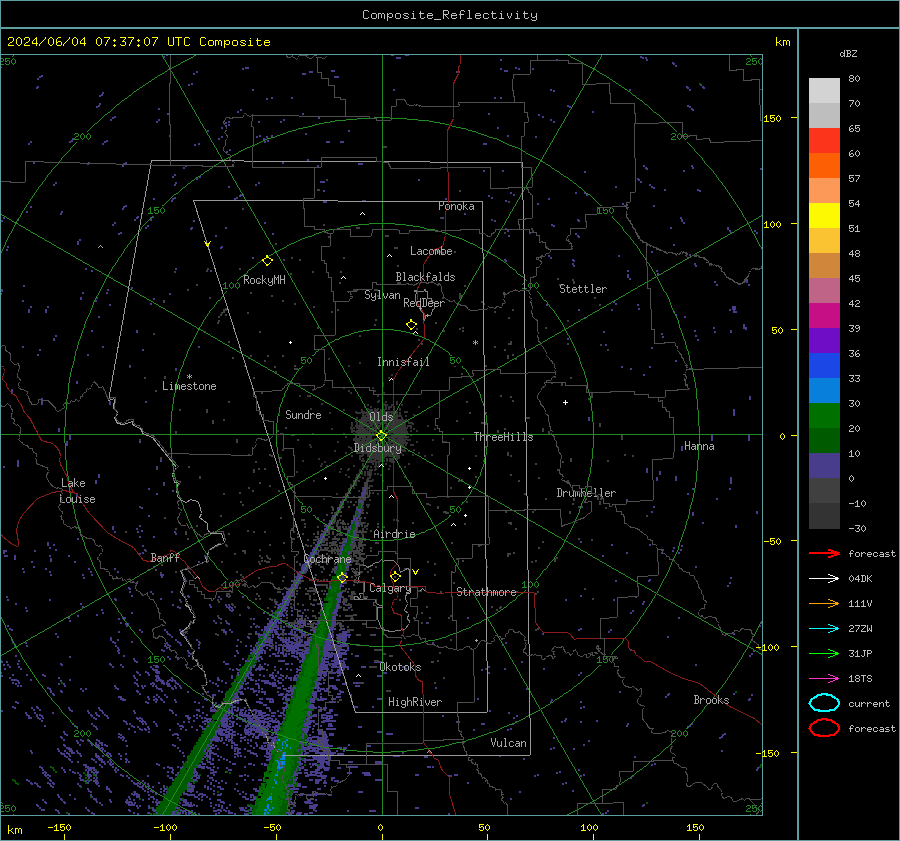The width and height of the screenshot is (900, 841).
Task: Click the Stettler town label
Action: pyautogui.click(x=583, y=289)
